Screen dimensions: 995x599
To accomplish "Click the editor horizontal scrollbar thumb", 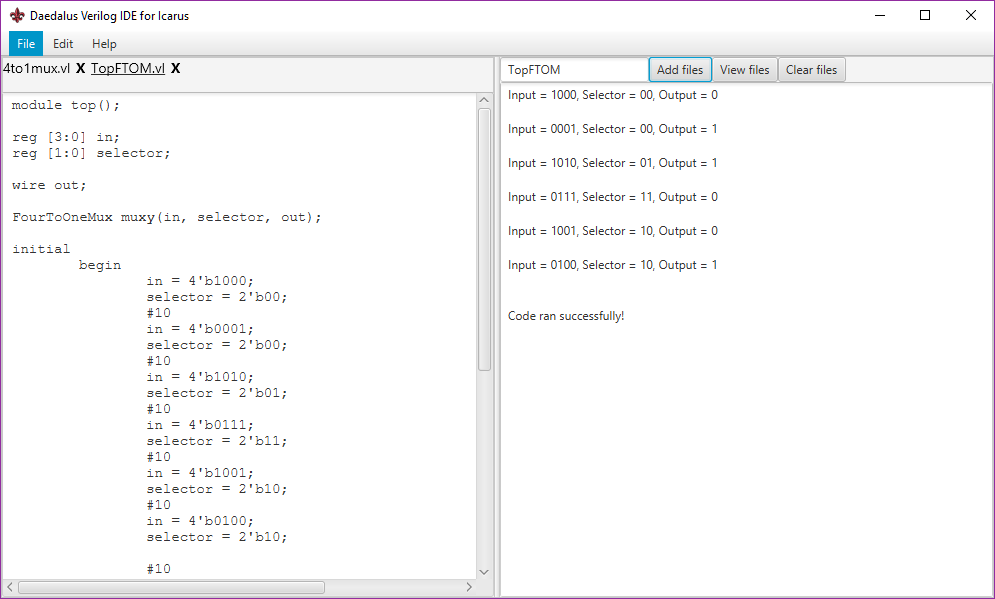I will [171, 588].
